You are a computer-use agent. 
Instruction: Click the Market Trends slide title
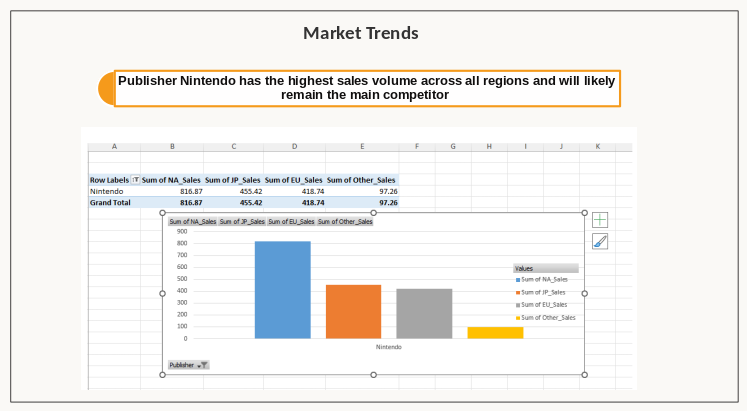pos(361,33)
